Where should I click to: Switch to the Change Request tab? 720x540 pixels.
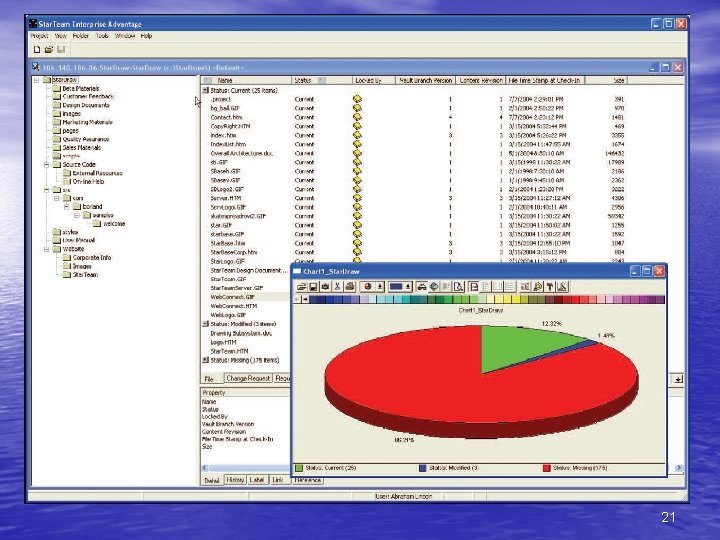click(248, 378)
